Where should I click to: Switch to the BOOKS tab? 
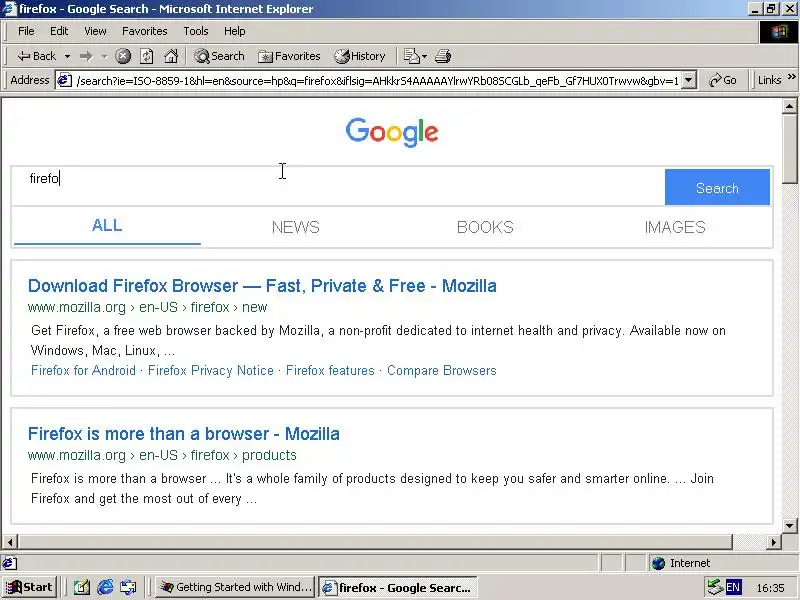[x=485, y=227]
